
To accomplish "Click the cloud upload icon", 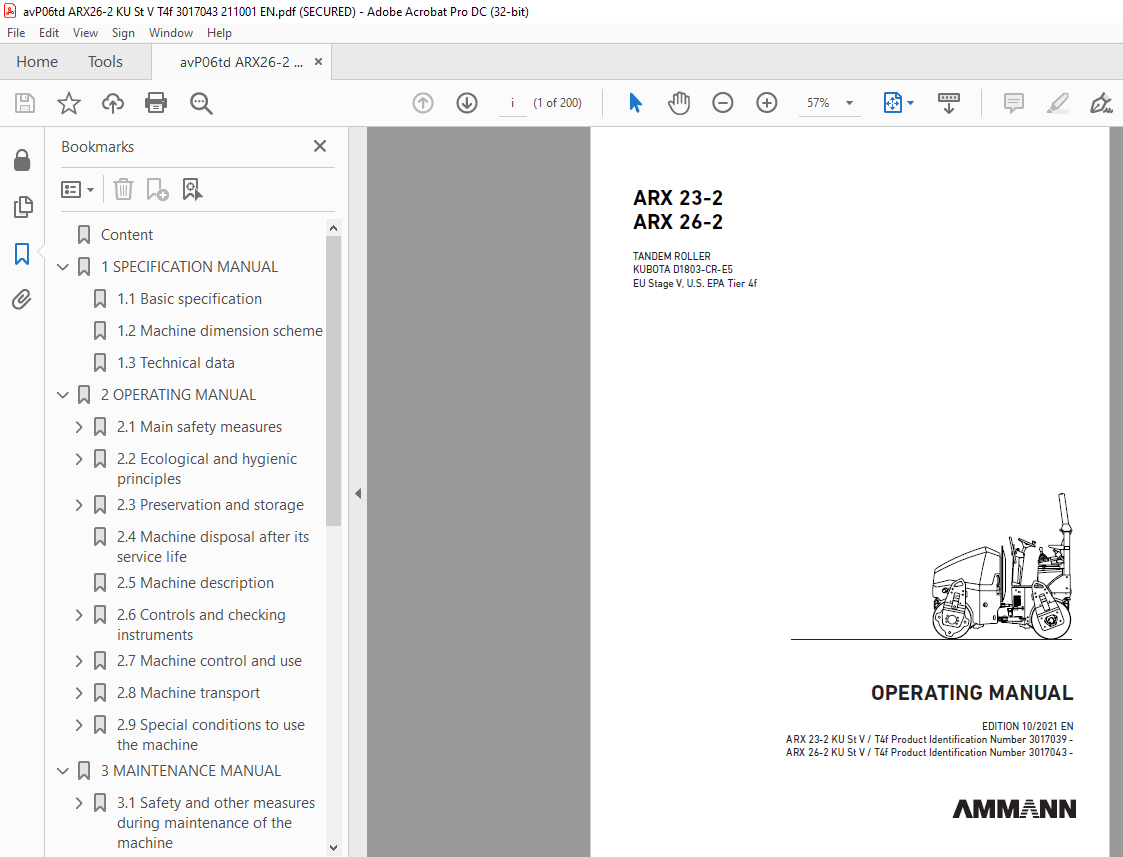I will pyautogui.click(x=112, y=103).
